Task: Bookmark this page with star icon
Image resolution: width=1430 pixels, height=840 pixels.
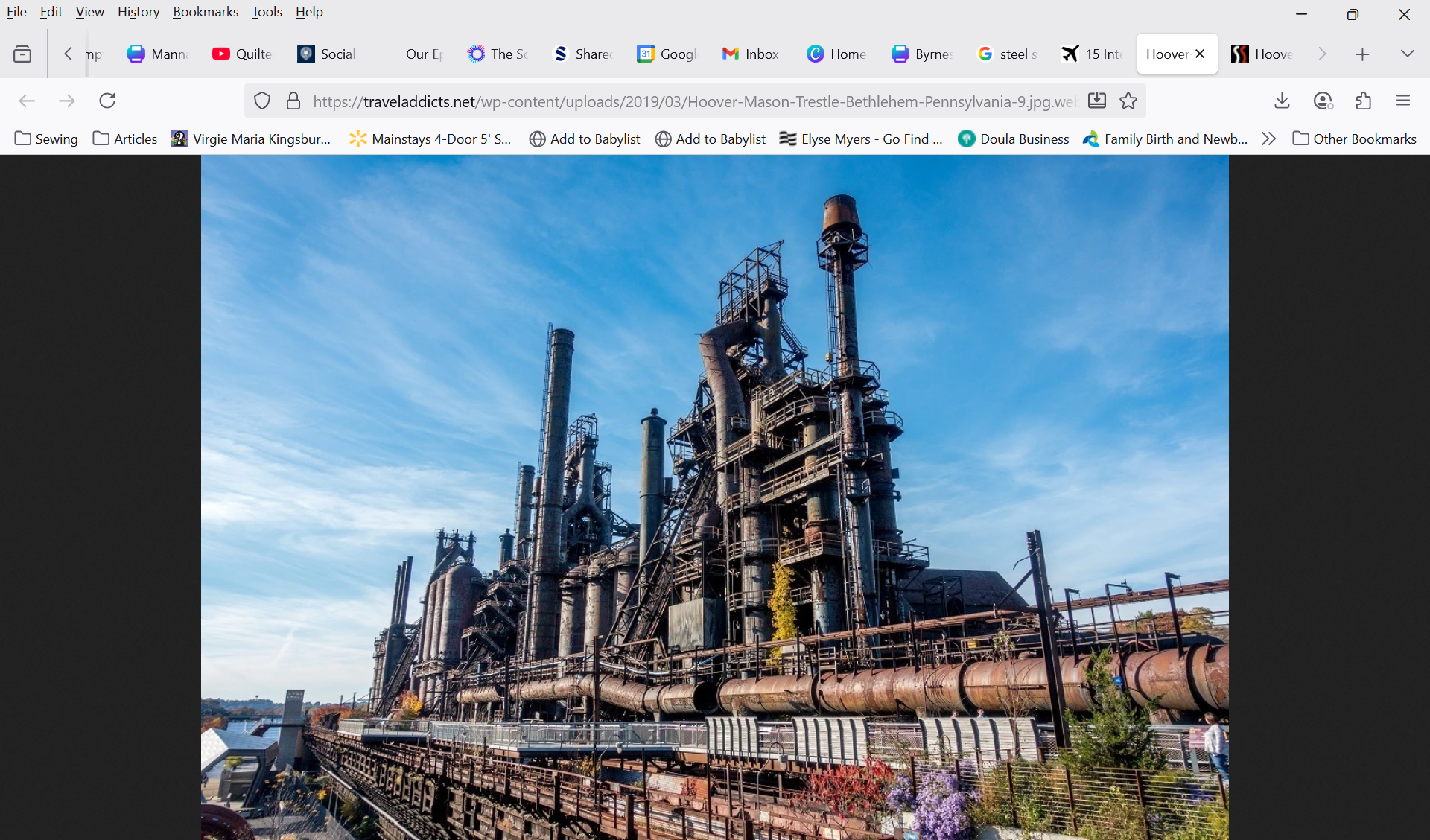Action: click(1128, 101)
